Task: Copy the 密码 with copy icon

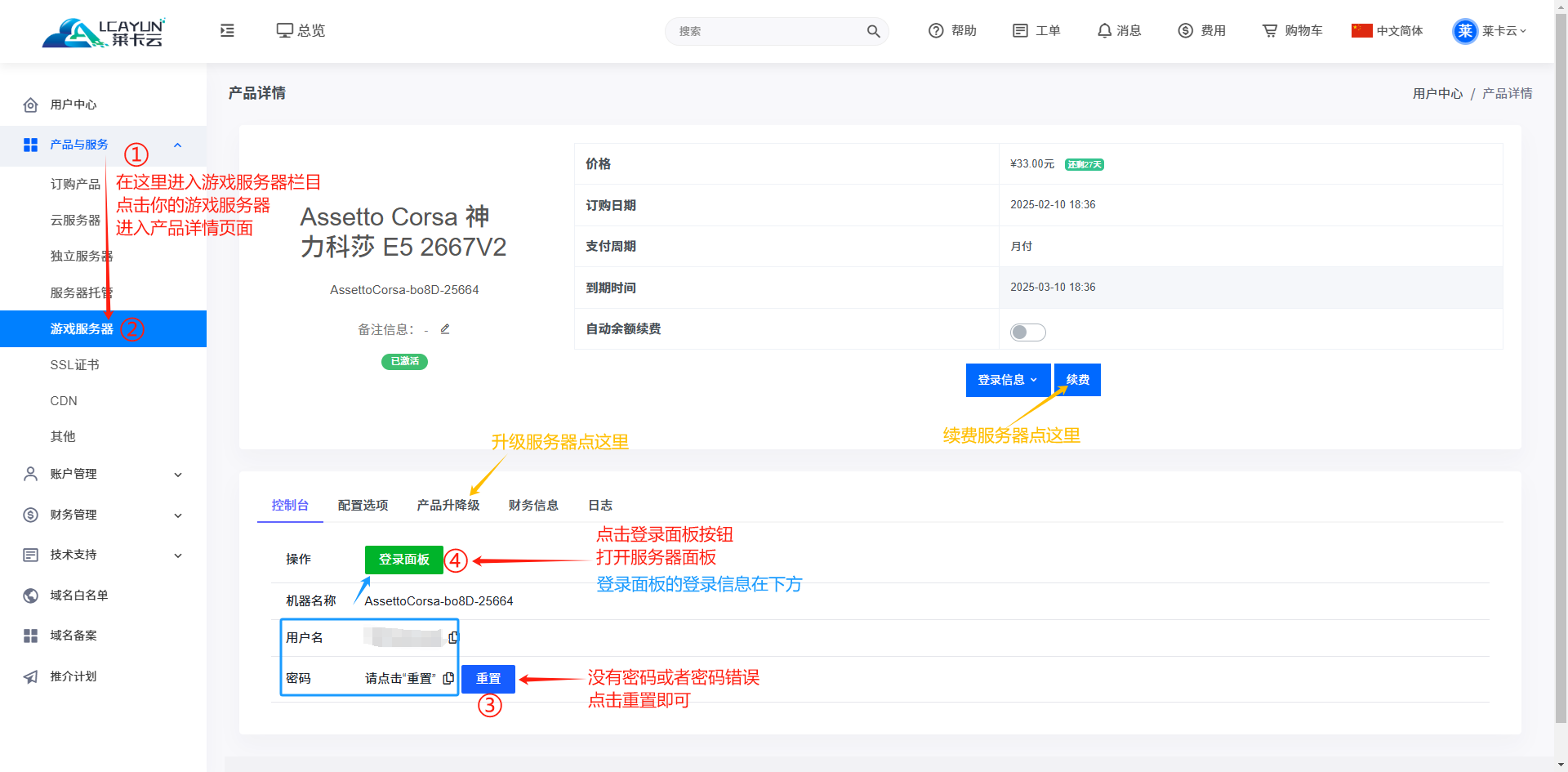Action: [448, 678]
